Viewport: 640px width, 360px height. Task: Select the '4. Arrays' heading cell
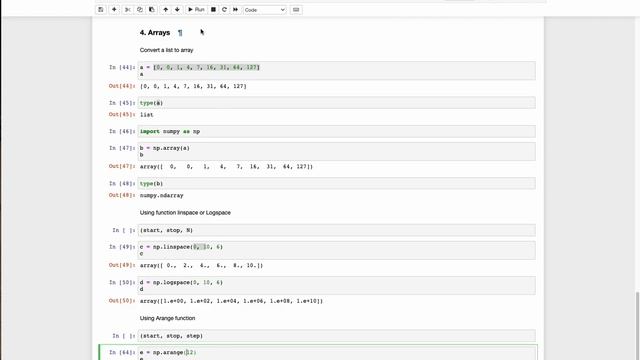(x=155, y=33)
